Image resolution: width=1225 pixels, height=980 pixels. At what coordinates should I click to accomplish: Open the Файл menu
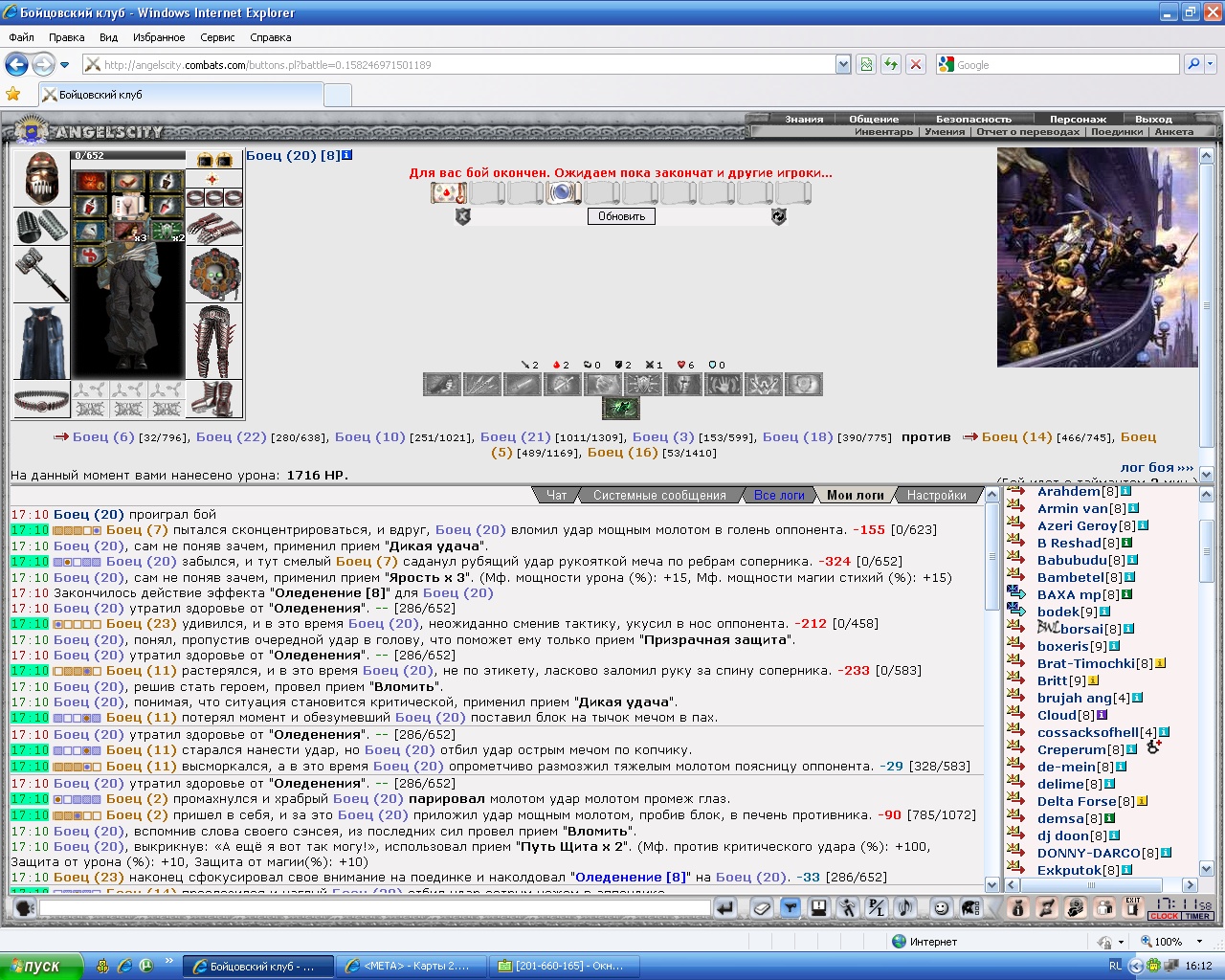pos(21,37)
